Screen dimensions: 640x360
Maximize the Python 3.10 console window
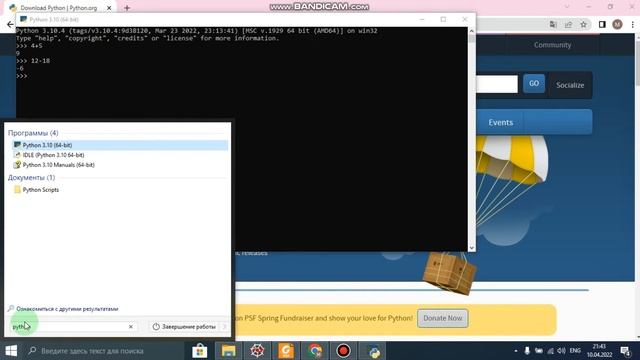point(443,19)
